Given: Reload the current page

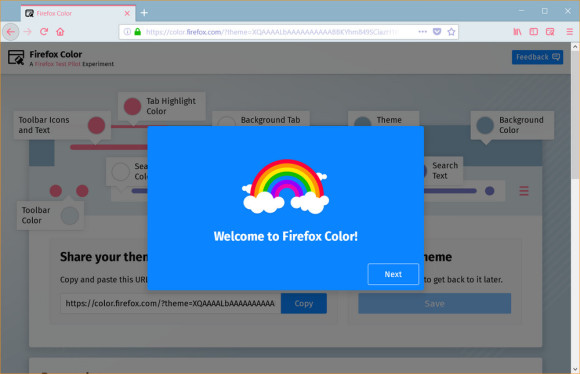Looking at the screenshot, I should click(x=44, y=32).
